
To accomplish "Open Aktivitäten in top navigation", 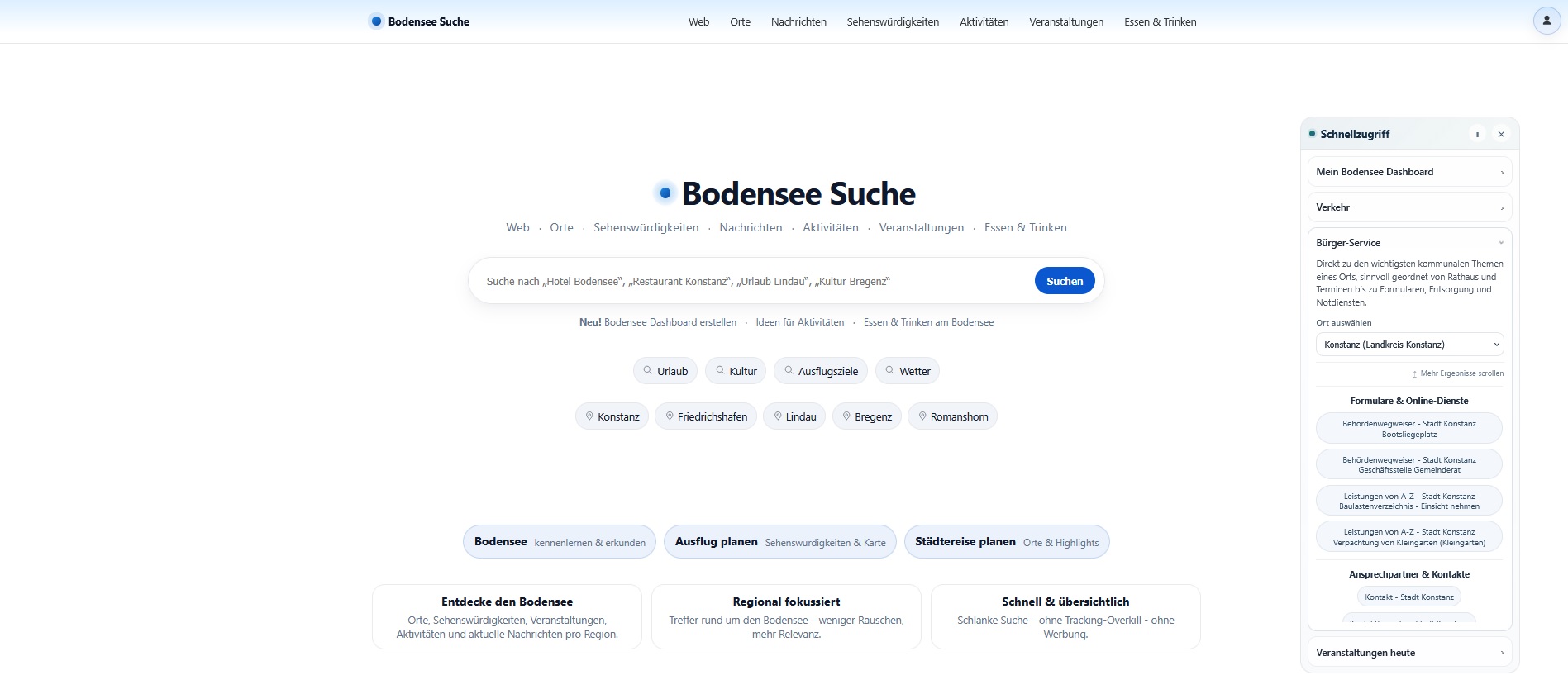I will tap(984, 22).
